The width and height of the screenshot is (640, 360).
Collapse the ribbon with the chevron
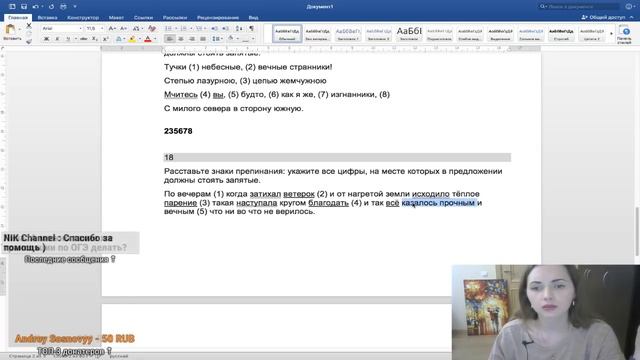tap(632, 18)
